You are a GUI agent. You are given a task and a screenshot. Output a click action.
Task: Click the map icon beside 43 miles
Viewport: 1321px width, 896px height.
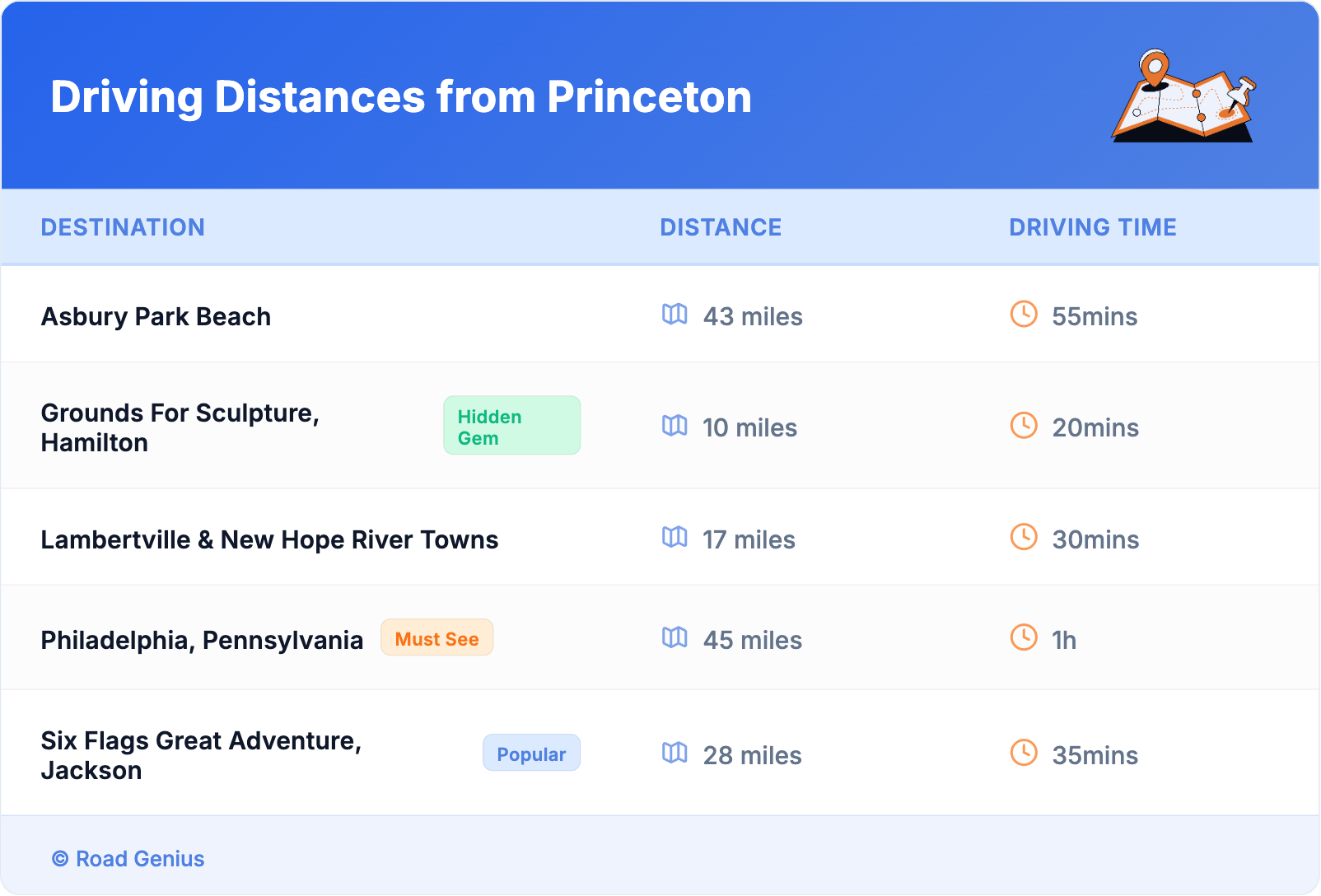click(x=675, y=315)
